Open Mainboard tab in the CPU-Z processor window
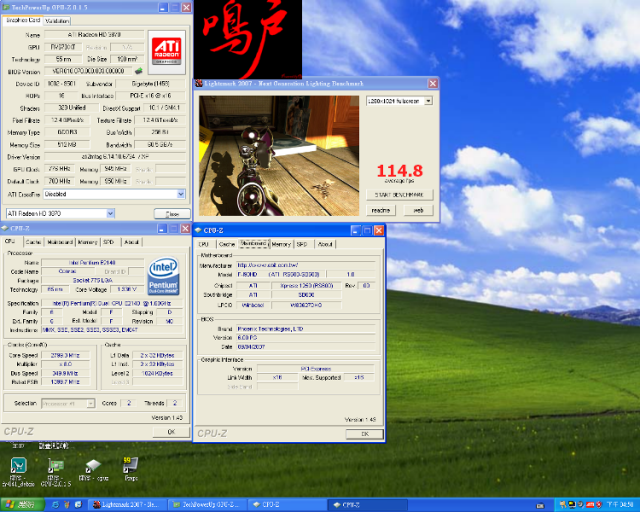640x512 pixels. (x=60, y=242)
